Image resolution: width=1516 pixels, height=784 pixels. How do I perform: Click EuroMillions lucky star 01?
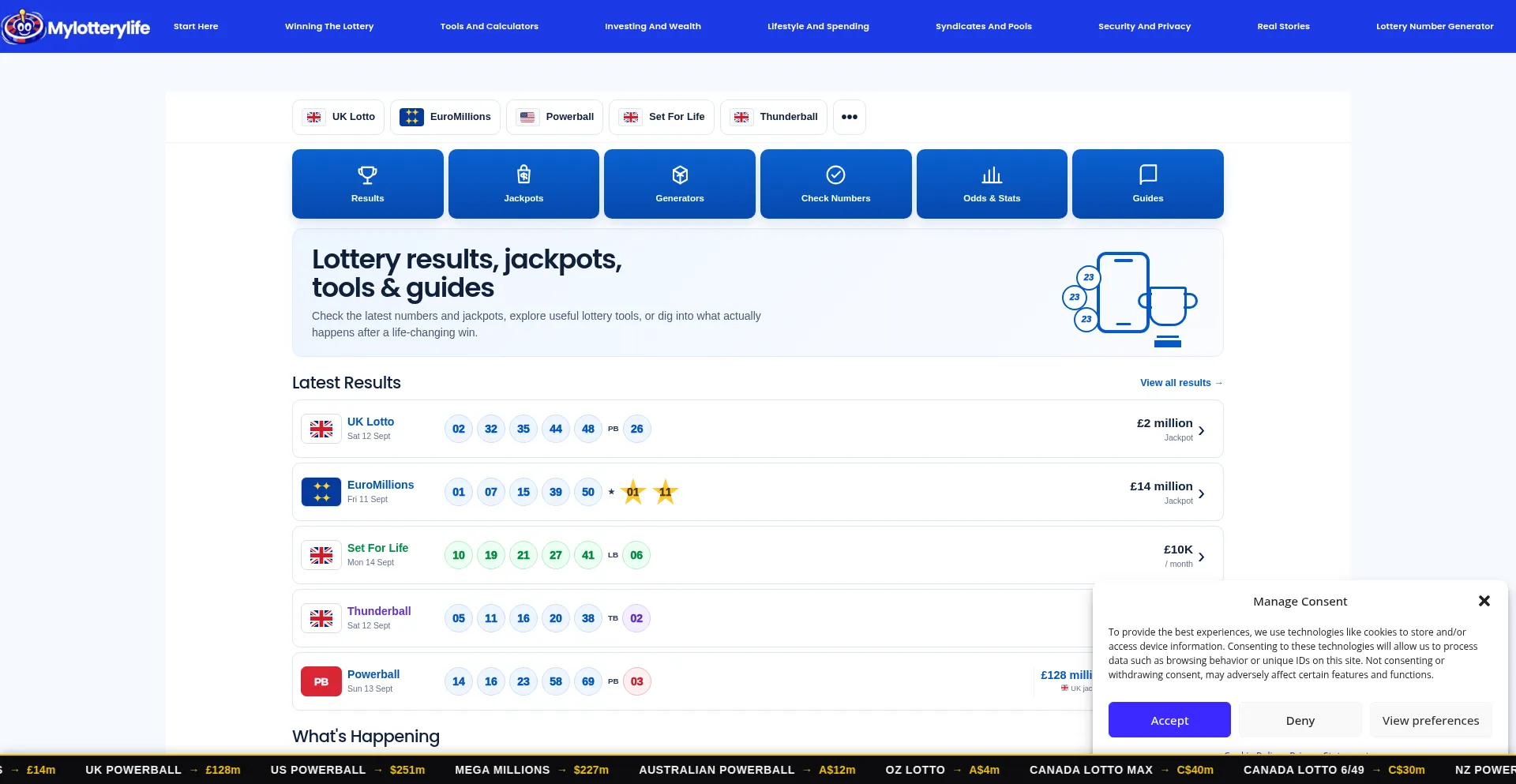[633, 492]
